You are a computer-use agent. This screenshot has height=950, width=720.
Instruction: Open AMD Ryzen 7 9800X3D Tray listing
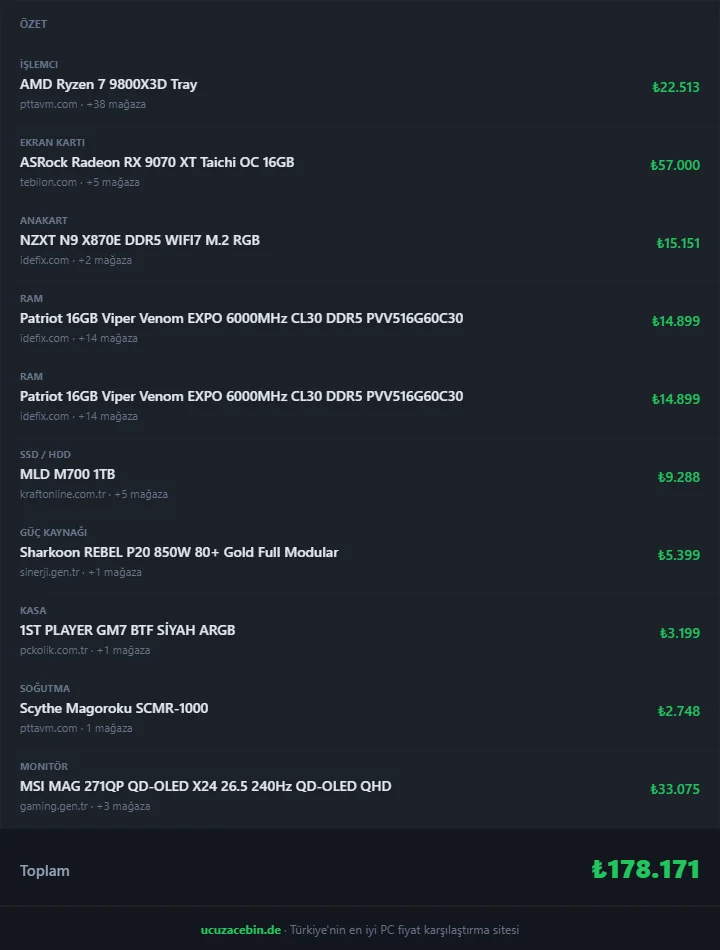pyautogui.click(x=108, y=84)
